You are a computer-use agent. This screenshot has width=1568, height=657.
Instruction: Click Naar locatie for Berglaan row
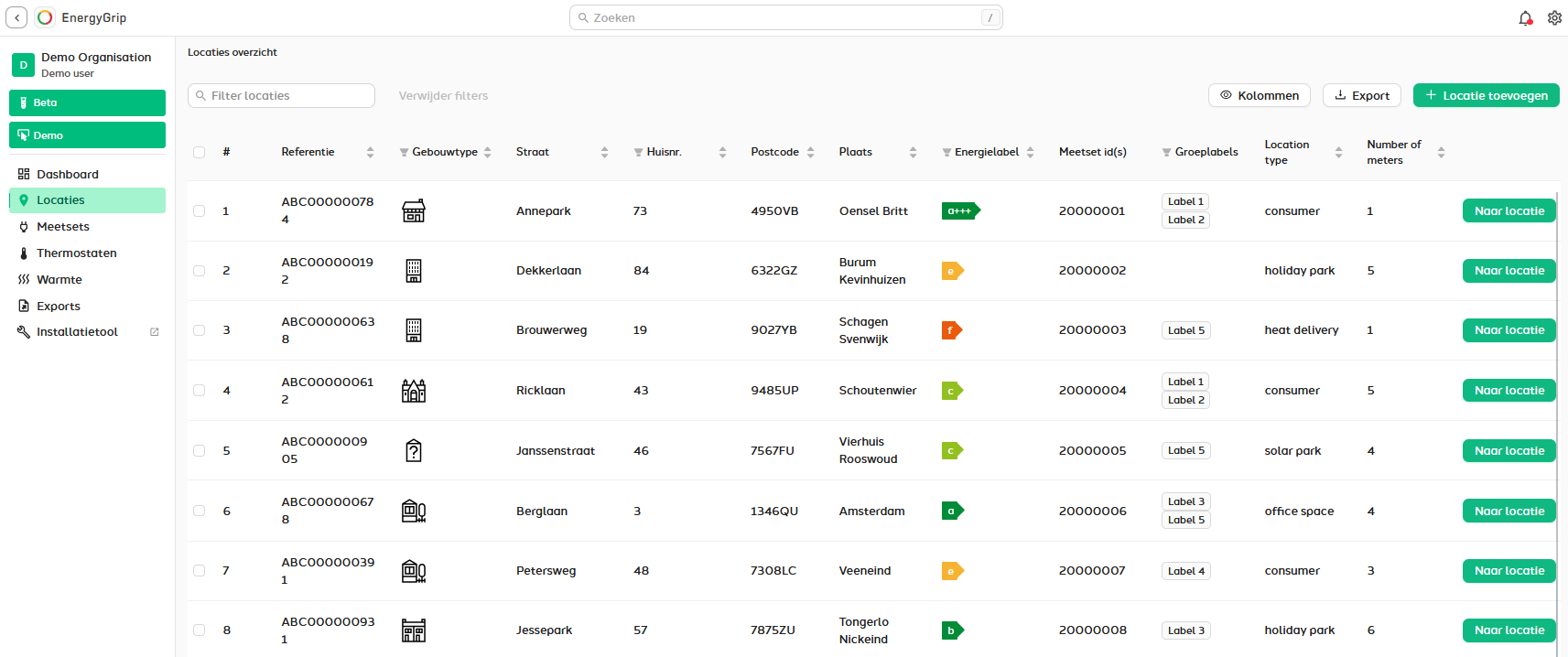point(1509,511)
